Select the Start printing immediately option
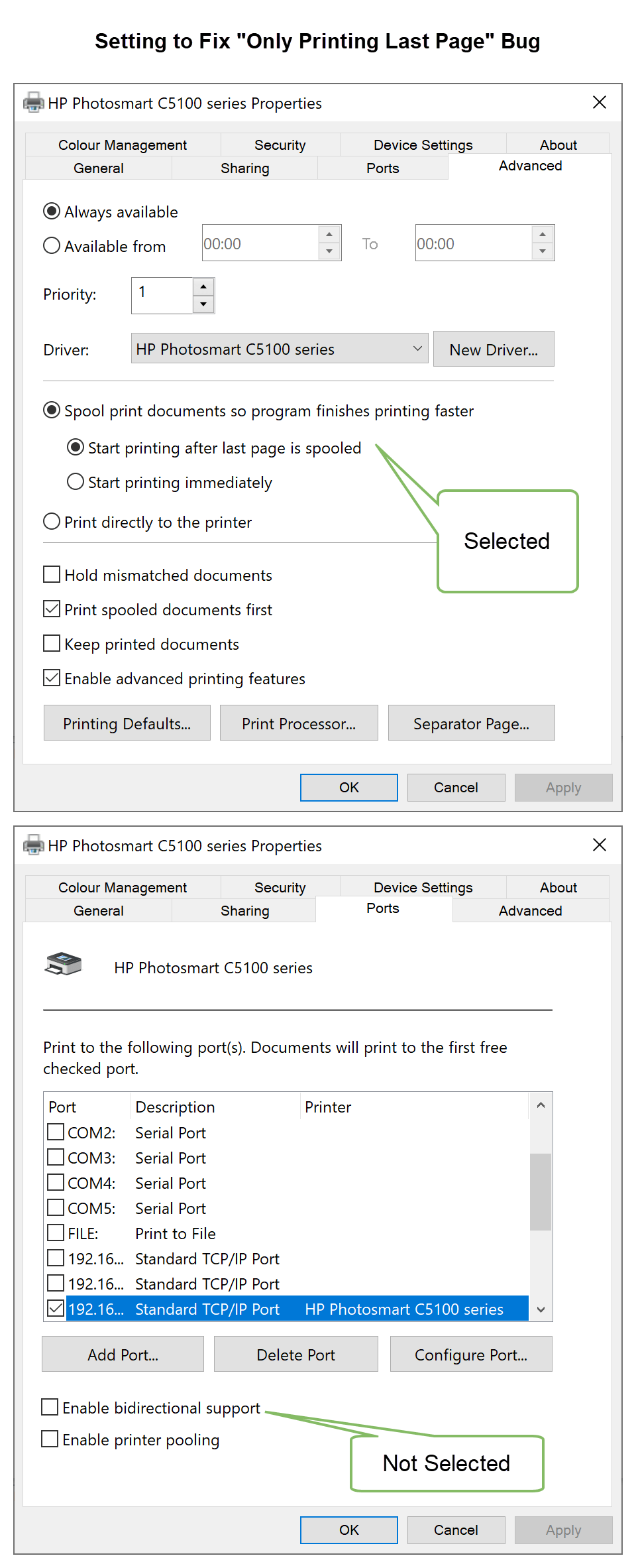This screenshot has height=1568, width=636. pyautogui.click(x=76, y=482)
